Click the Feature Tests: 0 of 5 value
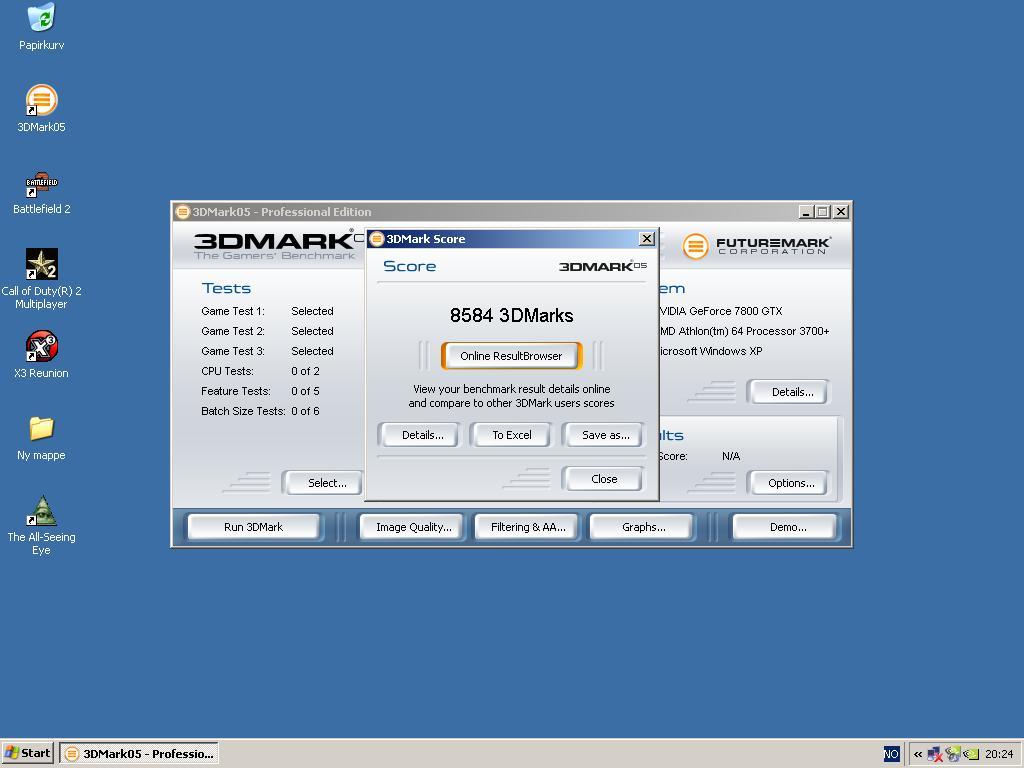1024x768 pixels. 305,391
